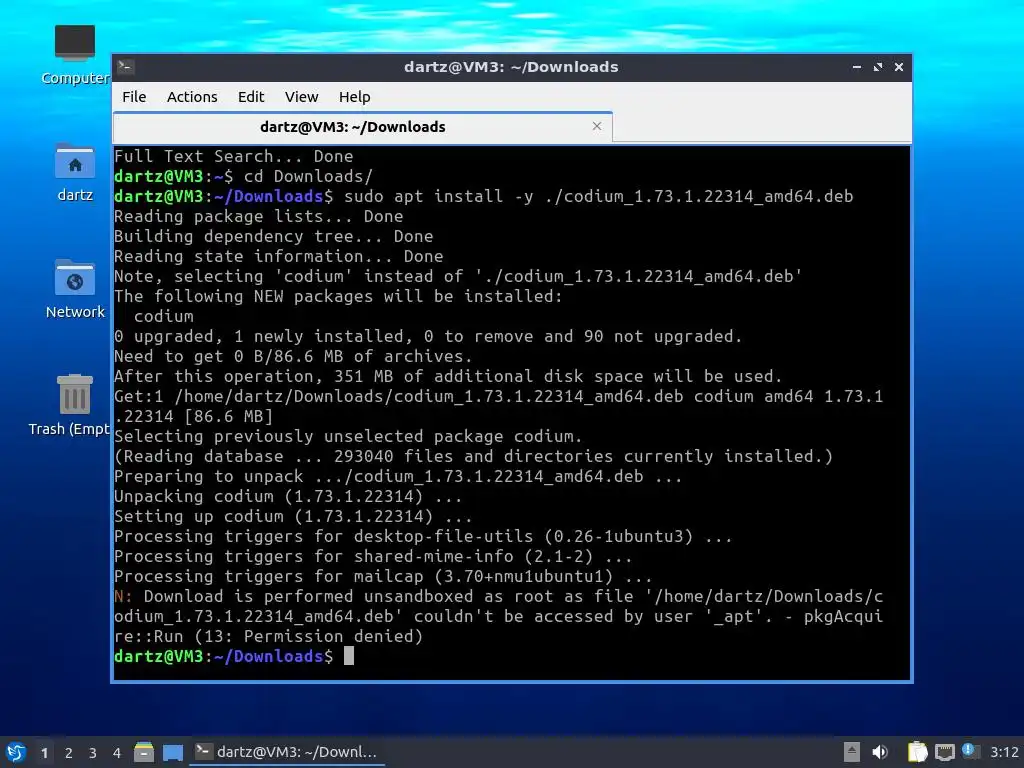Select the dartz@VM3: ~/Downloads terminal tab
Screen dimensions: 1024x768
[x=362, y=127]
